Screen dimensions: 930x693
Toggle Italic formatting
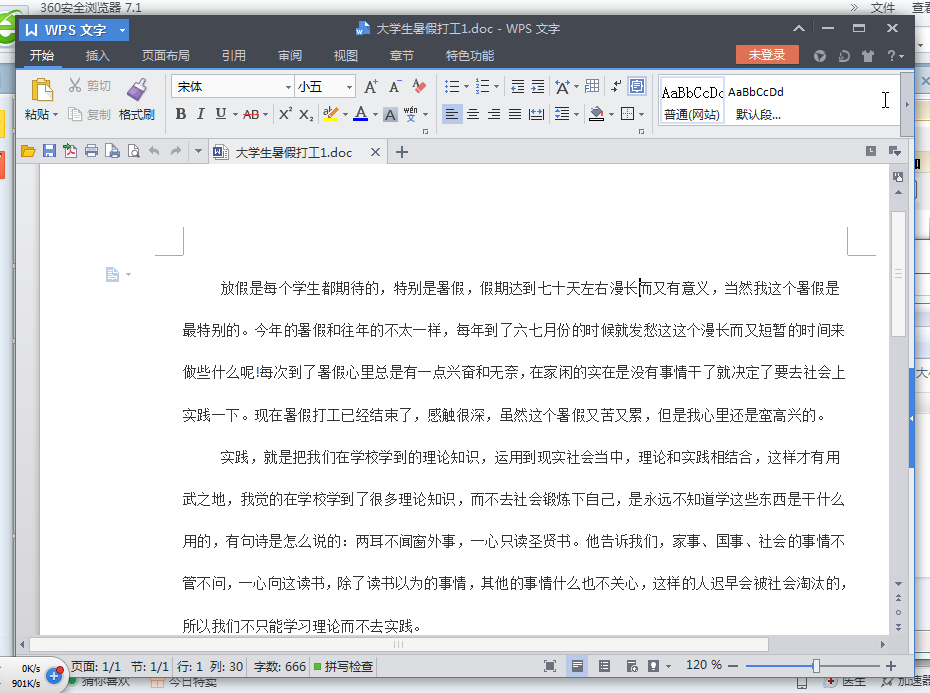[200, 114]
